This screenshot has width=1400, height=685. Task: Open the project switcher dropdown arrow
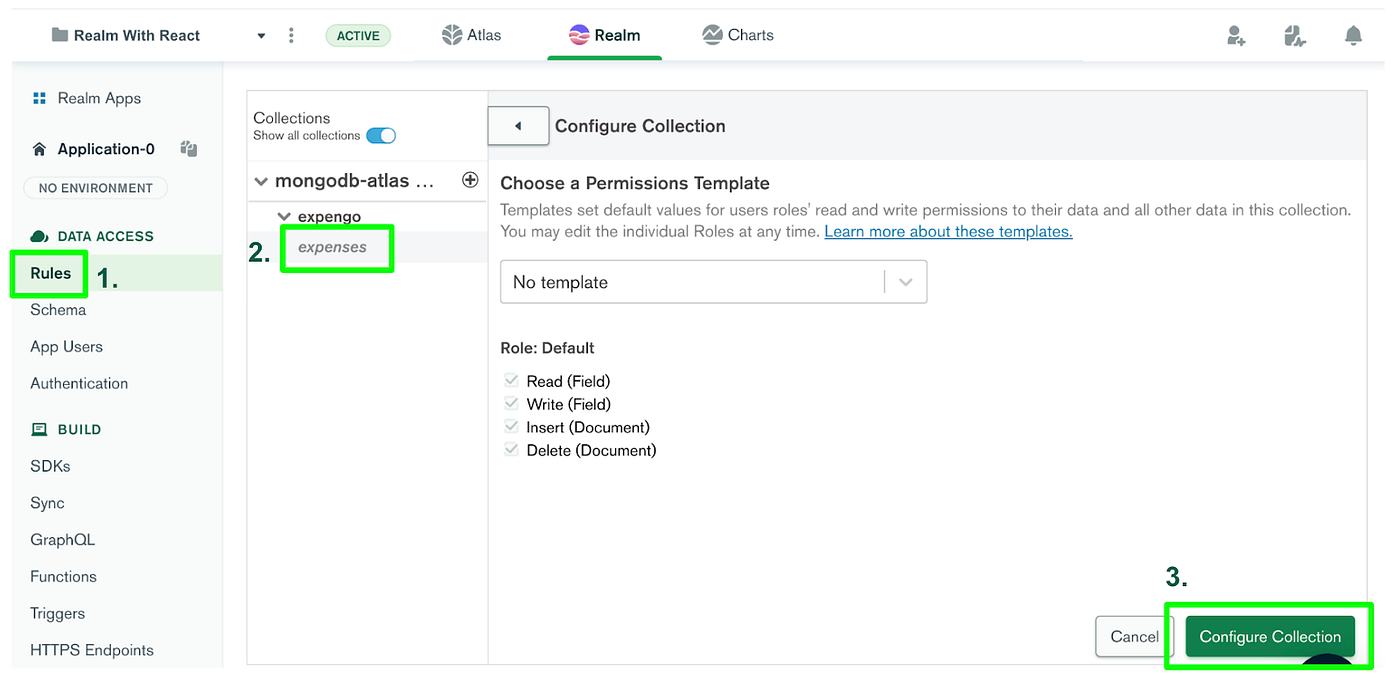click(x=261, y=34)
